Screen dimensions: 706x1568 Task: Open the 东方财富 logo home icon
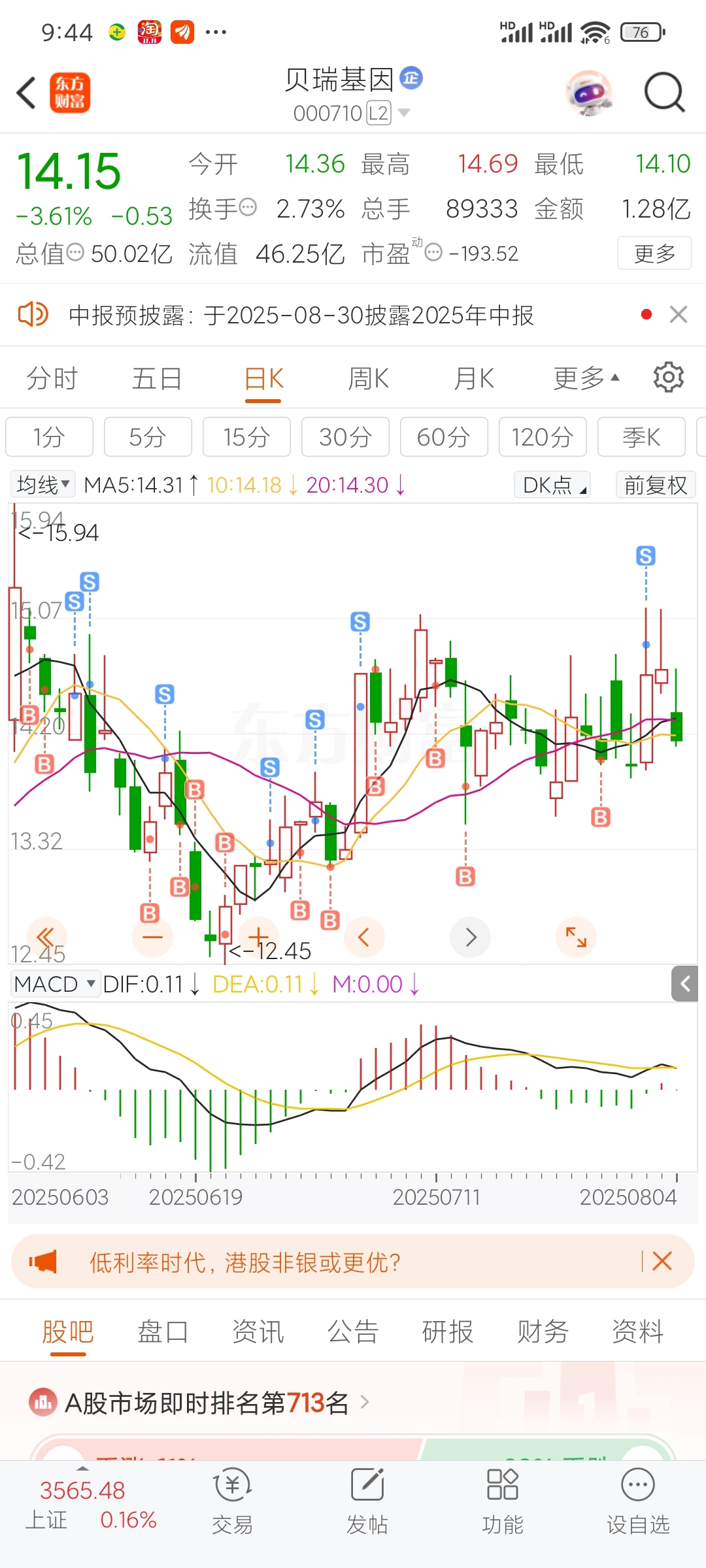pos(70,92)
